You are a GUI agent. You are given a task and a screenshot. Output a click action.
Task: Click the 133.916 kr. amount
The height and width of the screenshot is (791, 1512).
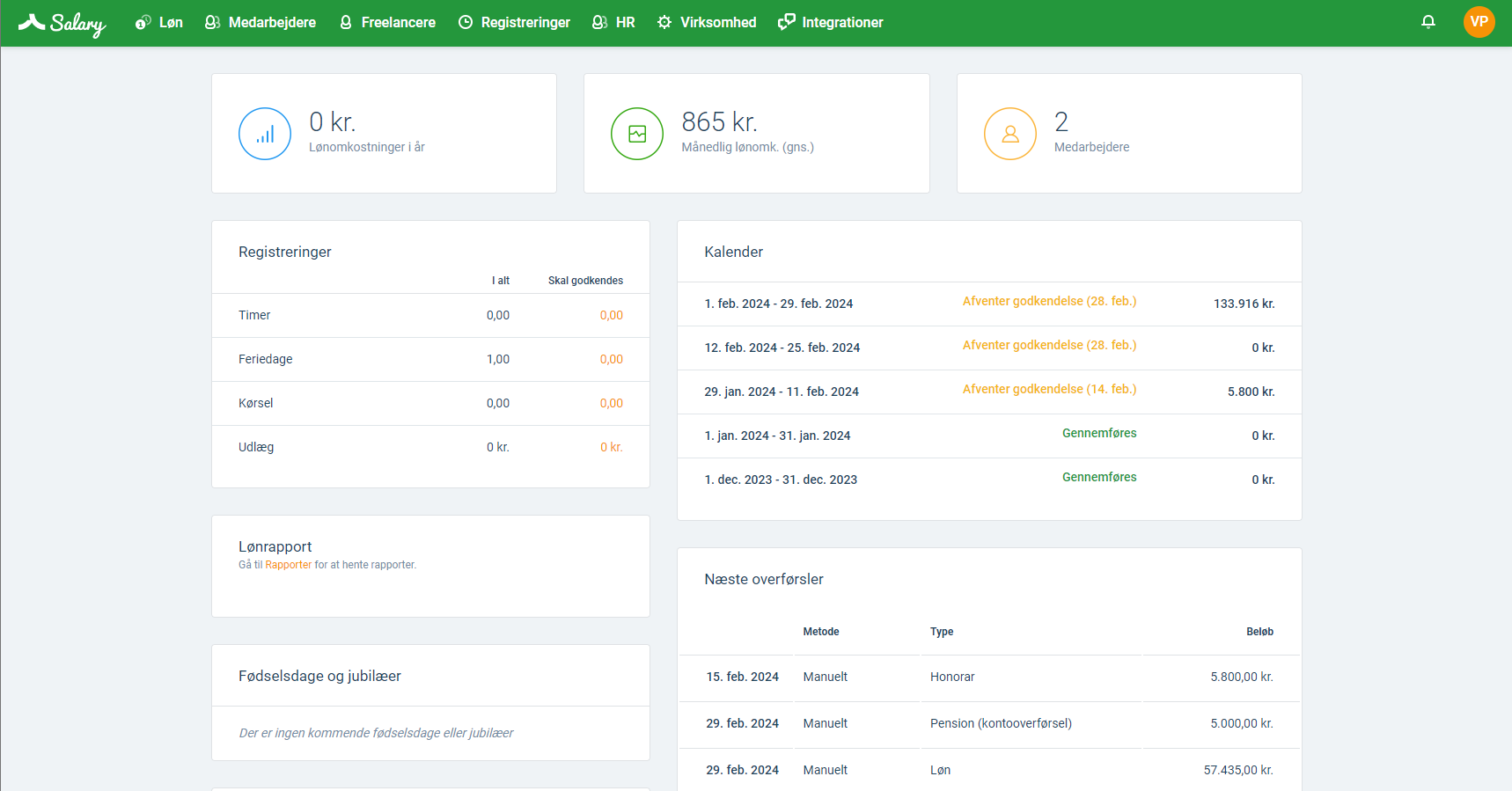click(1244, 304)
